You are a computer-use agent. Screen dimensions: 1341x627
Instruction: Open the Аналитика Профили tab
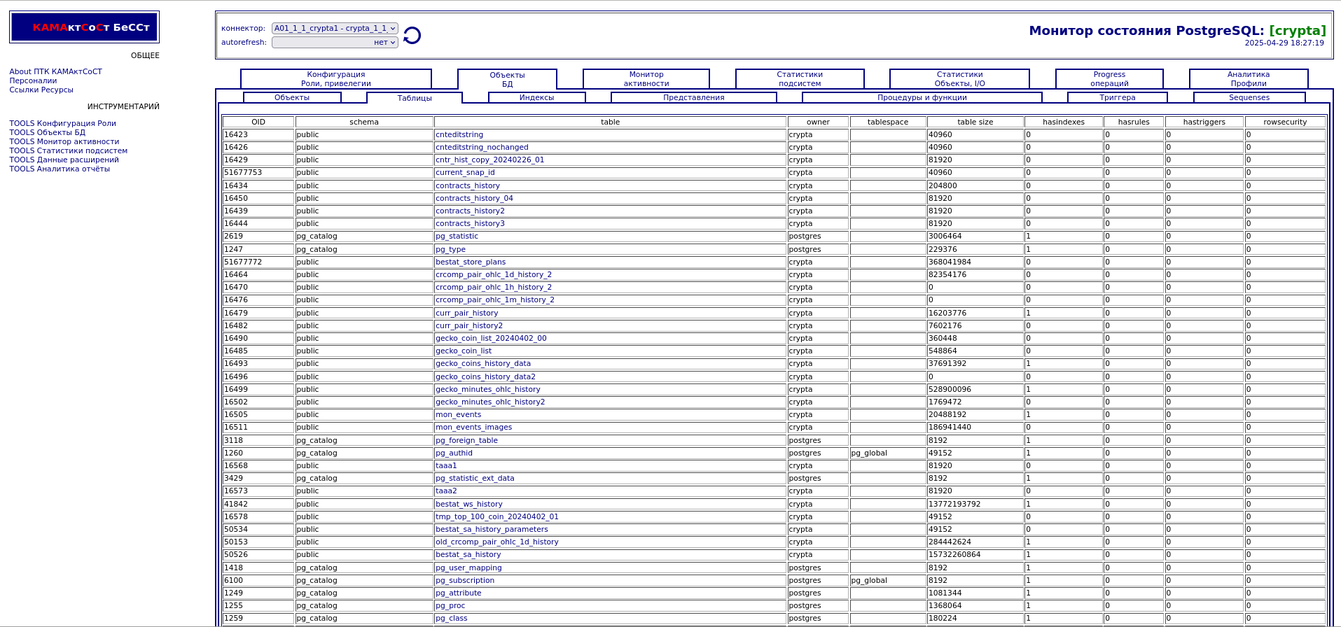(1248, 79)
